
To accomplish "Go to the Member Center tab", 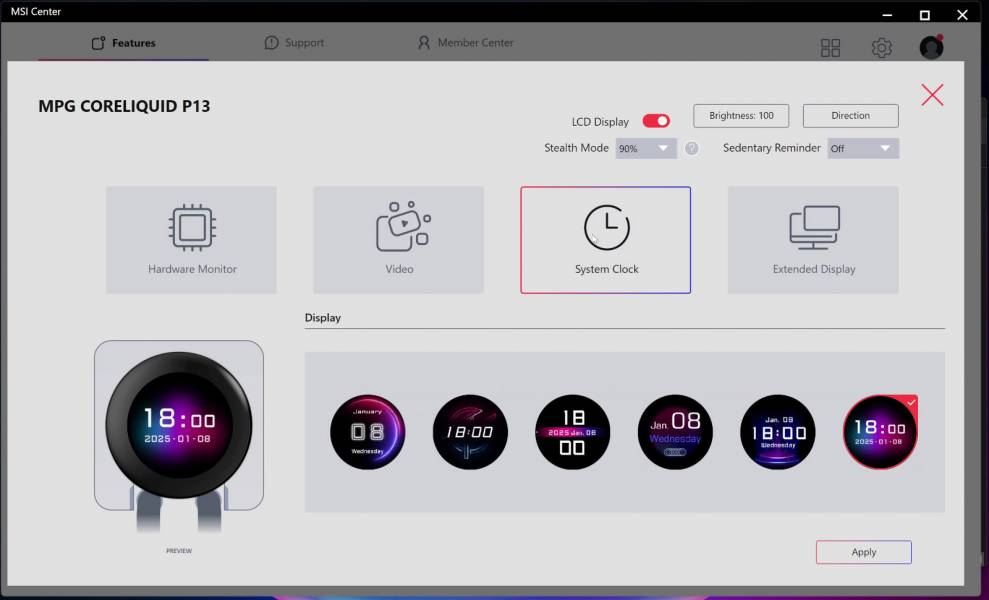I will tap(465, 43).
